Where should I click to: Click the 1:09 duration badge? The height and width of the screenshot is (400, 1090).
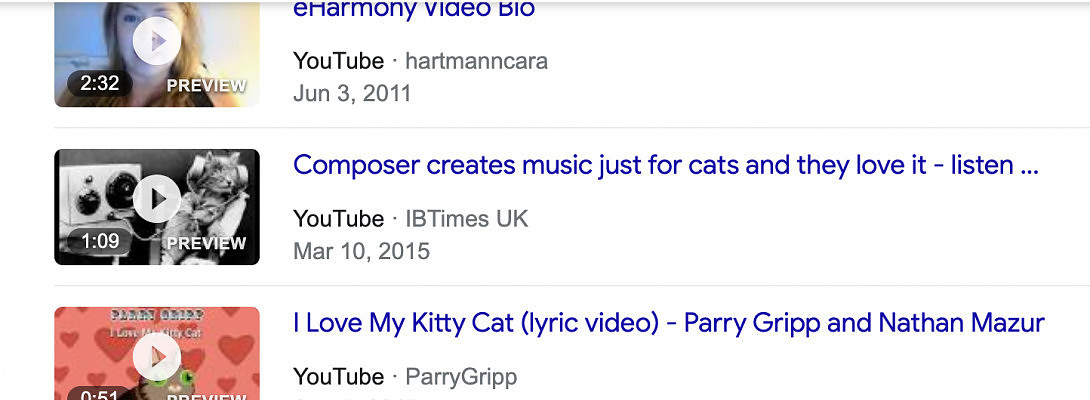click(x=100, y=241)
